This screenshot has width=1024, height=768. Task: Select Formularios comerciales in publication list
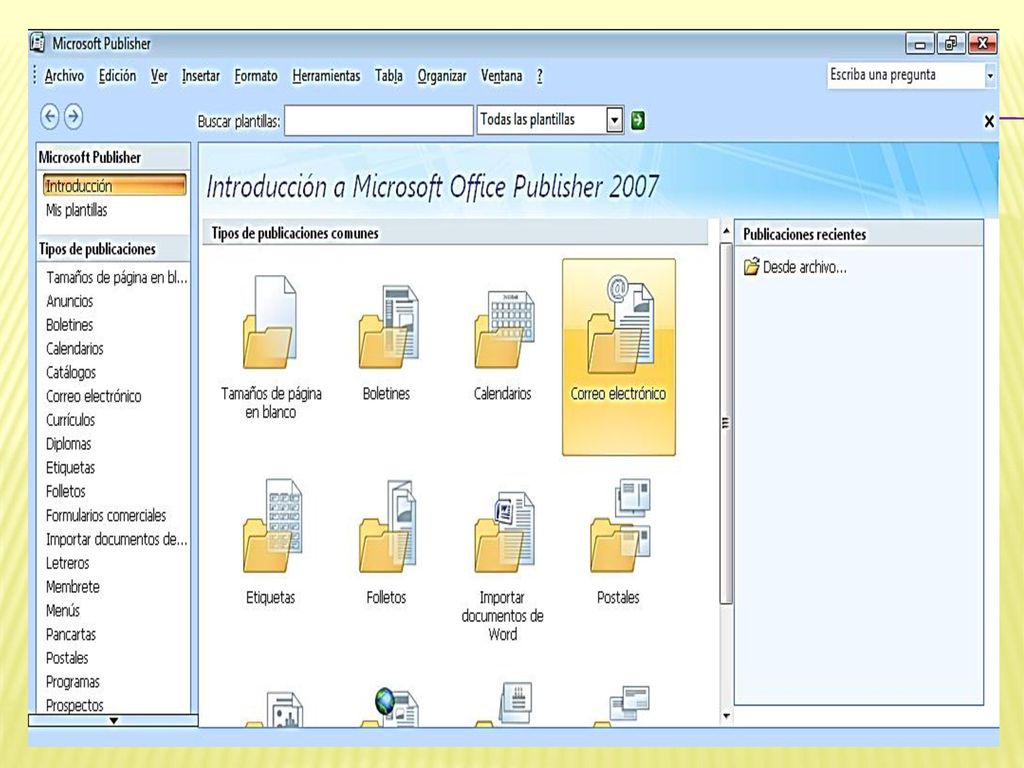[x=106, y=515]
